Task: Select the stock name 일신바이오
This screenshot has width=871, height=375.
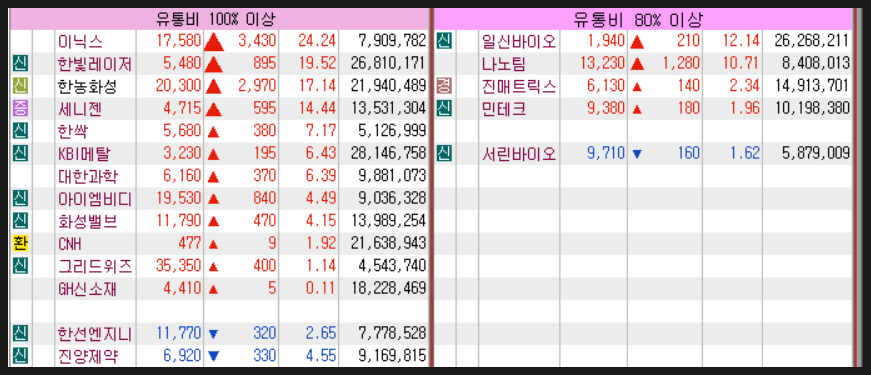Action: [519, 42]
